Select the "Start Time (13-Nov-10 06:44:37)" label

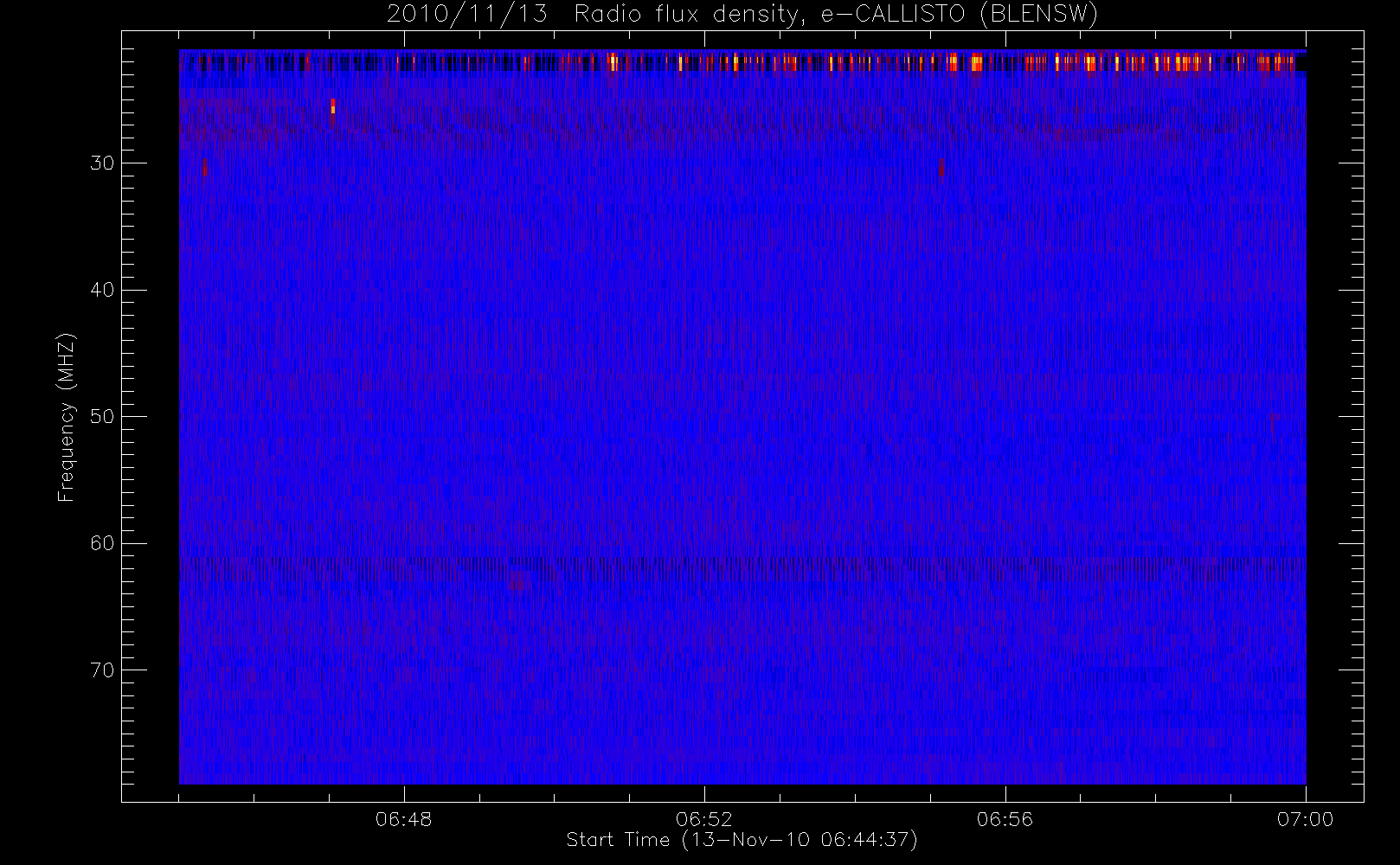pos(742,840)
